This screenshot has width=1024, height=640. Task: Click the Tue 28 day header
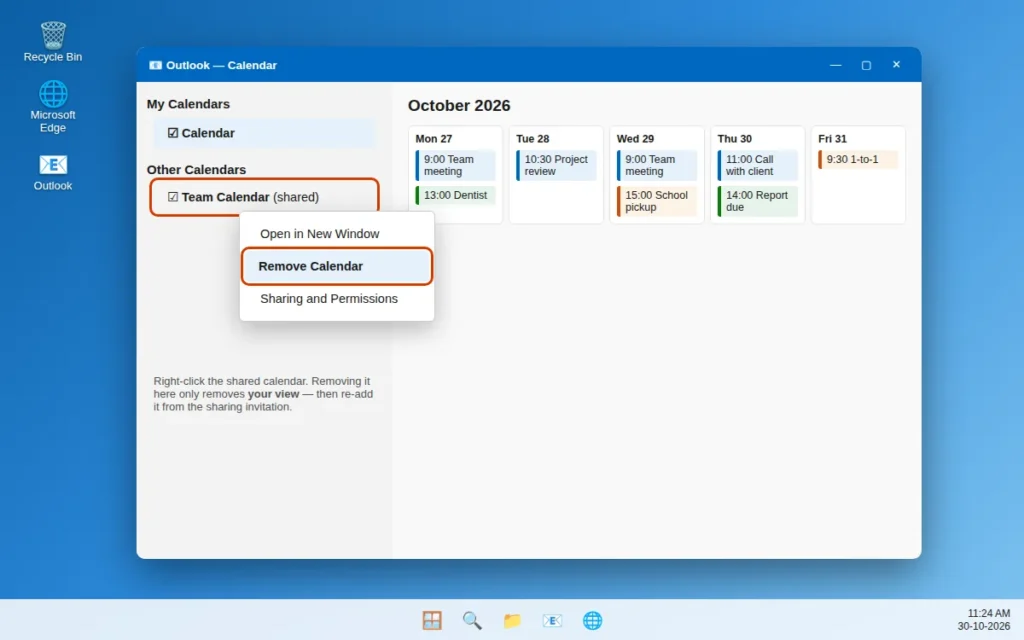pyautogui.click(x=532, y=138)
